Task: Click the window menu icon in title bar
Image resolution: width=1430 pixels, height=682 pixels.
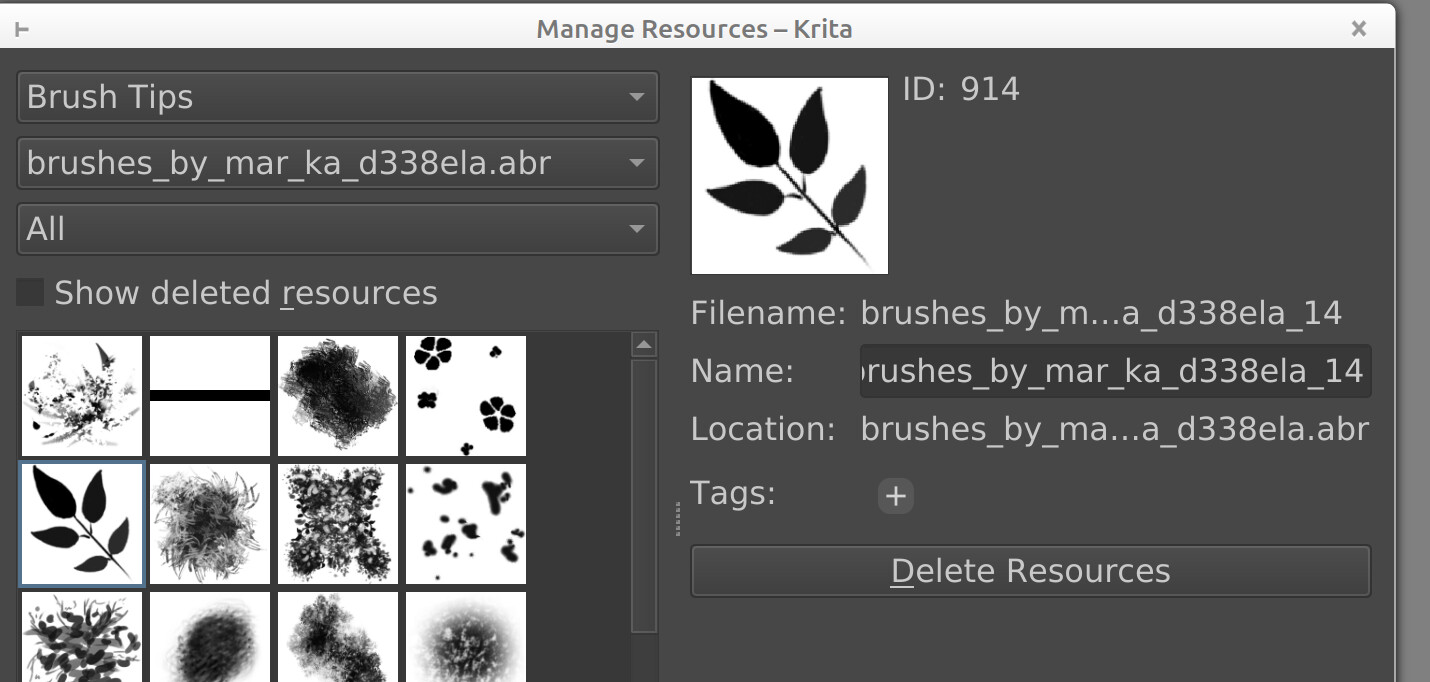Action: click(22, 29)
